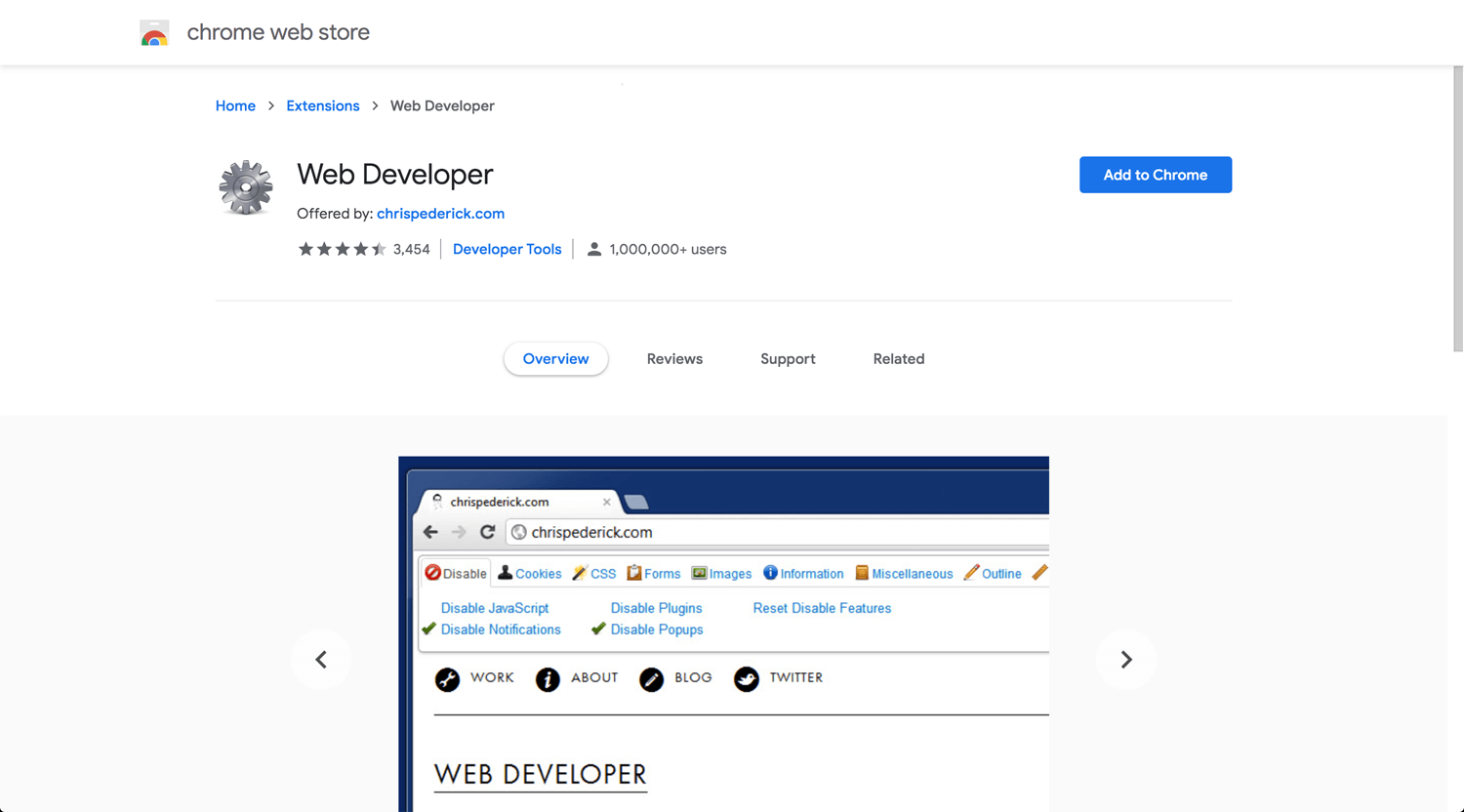Show the previous screenshot with left arrow
The image size is (1464, 812).
pyautogui.click(x=321, y=660)
